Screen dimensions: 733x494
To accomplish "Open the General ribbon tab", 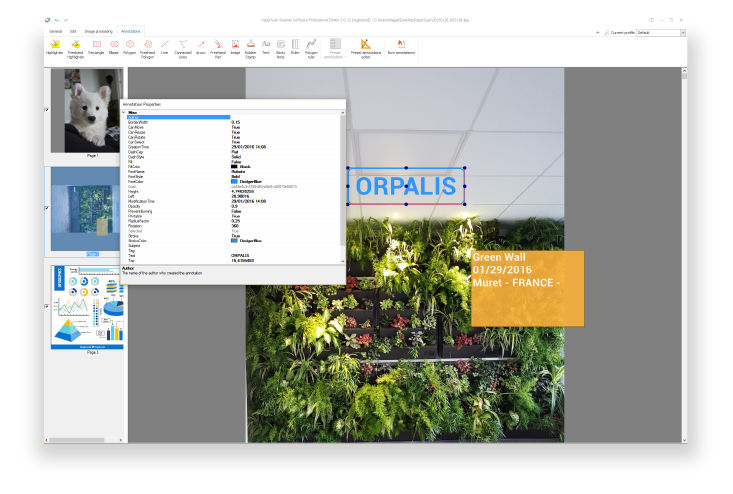I will [x=55, y=32].
